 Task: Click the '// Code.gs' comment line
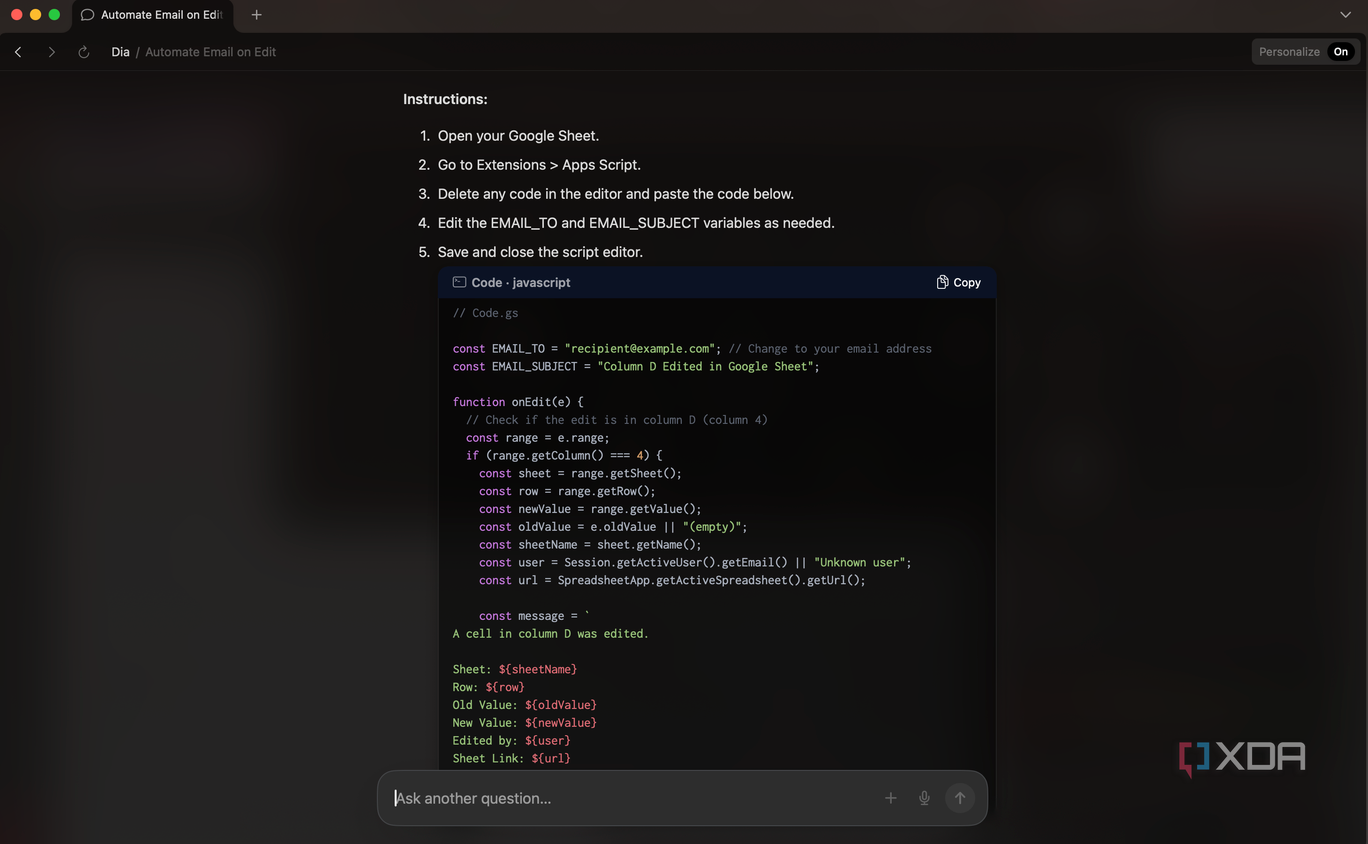coord(485,313)
